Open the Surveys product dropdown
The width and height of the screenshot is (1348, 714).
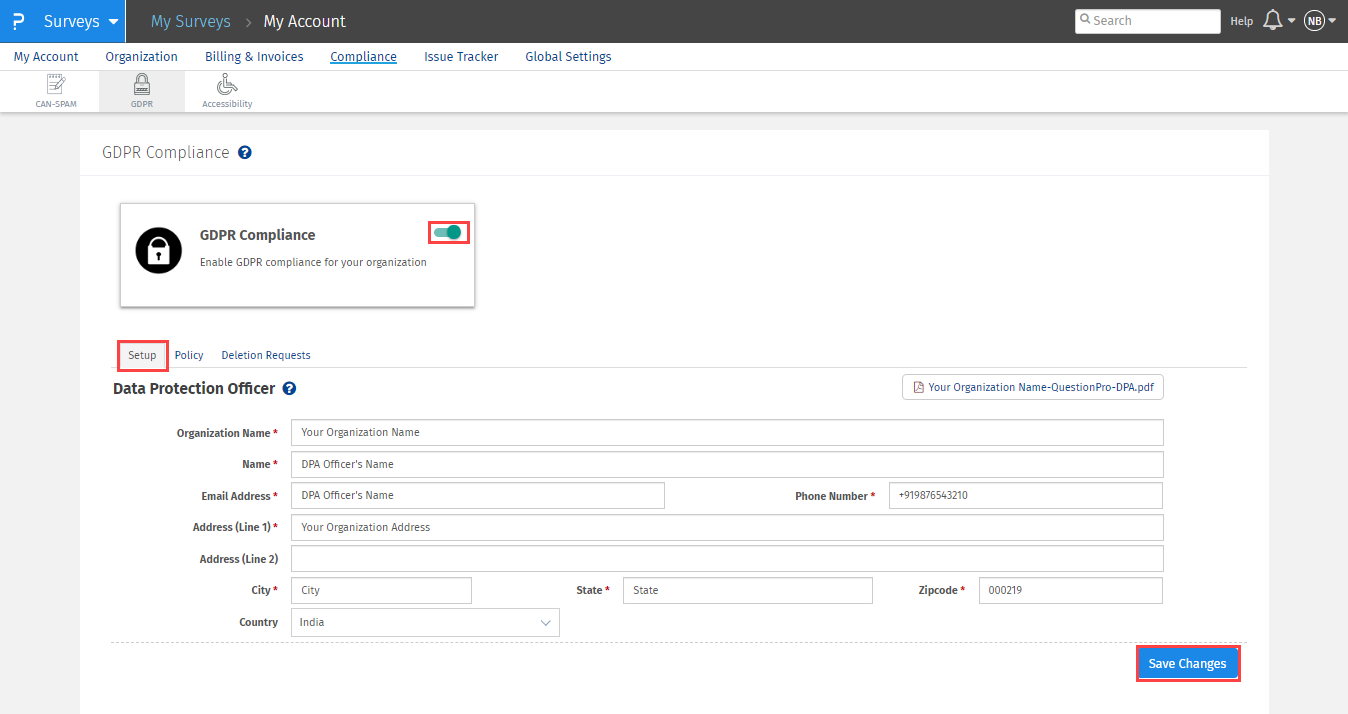point(81,21)
